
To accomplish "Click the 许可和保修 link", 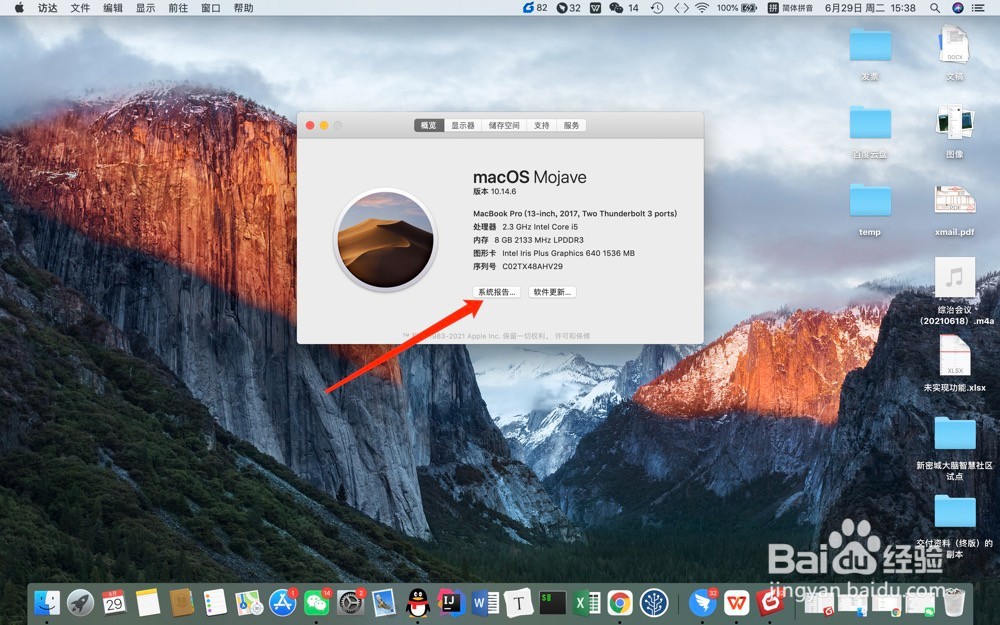I will (x=572, y=336).
